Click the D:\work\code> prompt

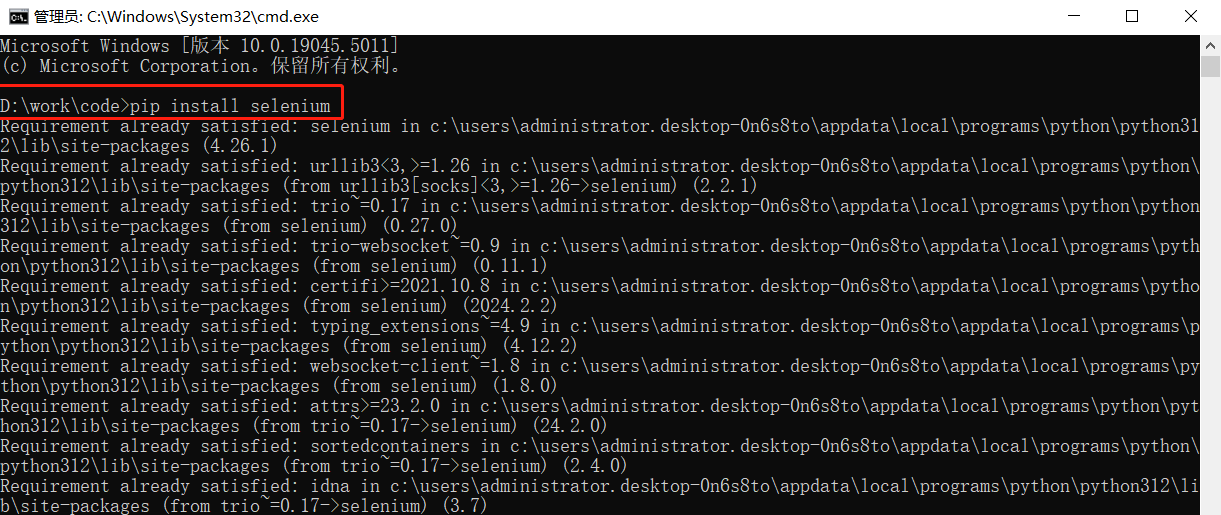coord(65,106)
